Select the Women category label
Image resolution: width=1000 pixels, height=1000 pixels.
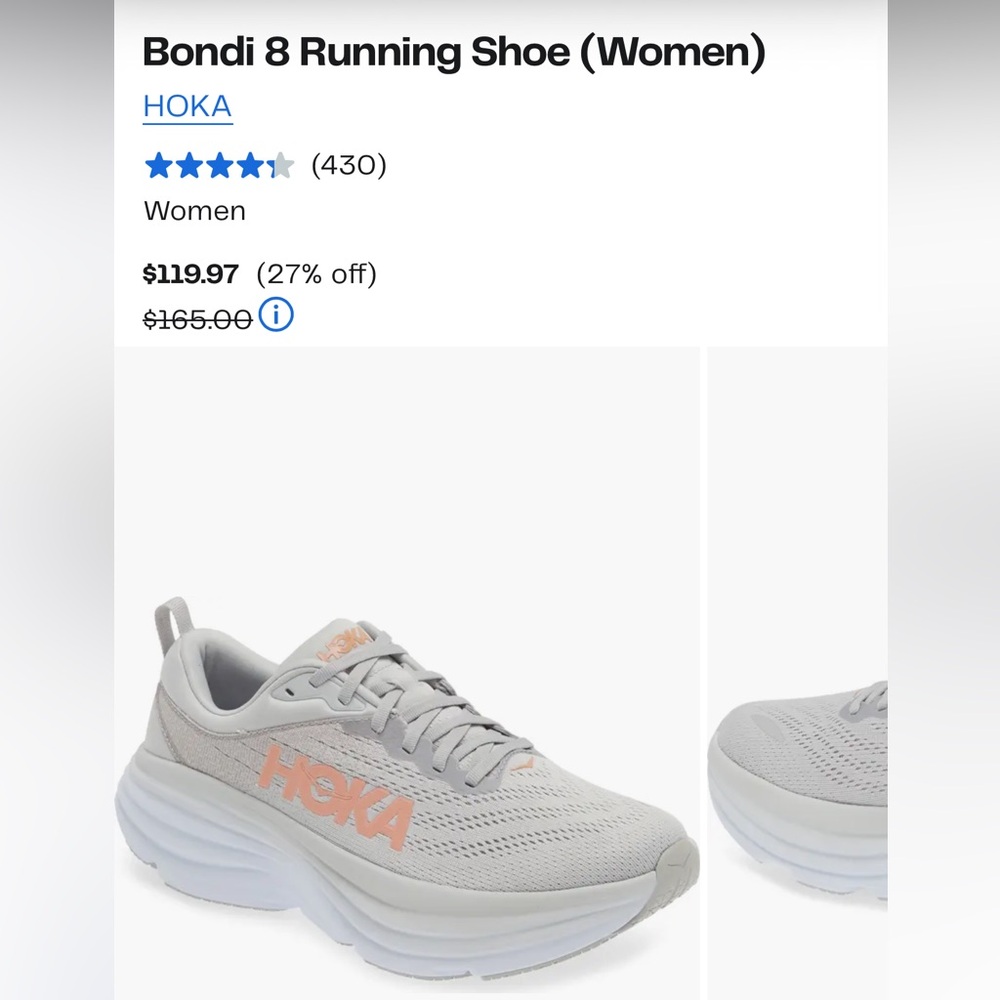(x=194, y=211)
